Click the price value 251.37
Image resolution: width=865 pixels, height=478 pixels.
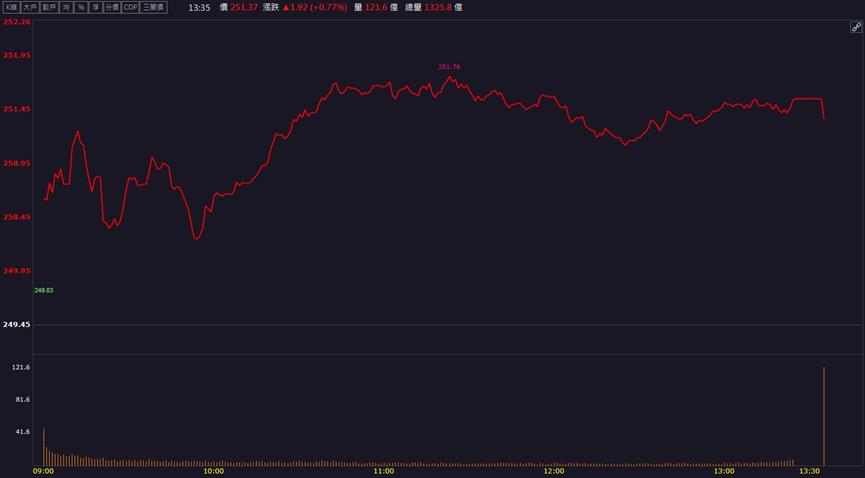tap(244, 8)
